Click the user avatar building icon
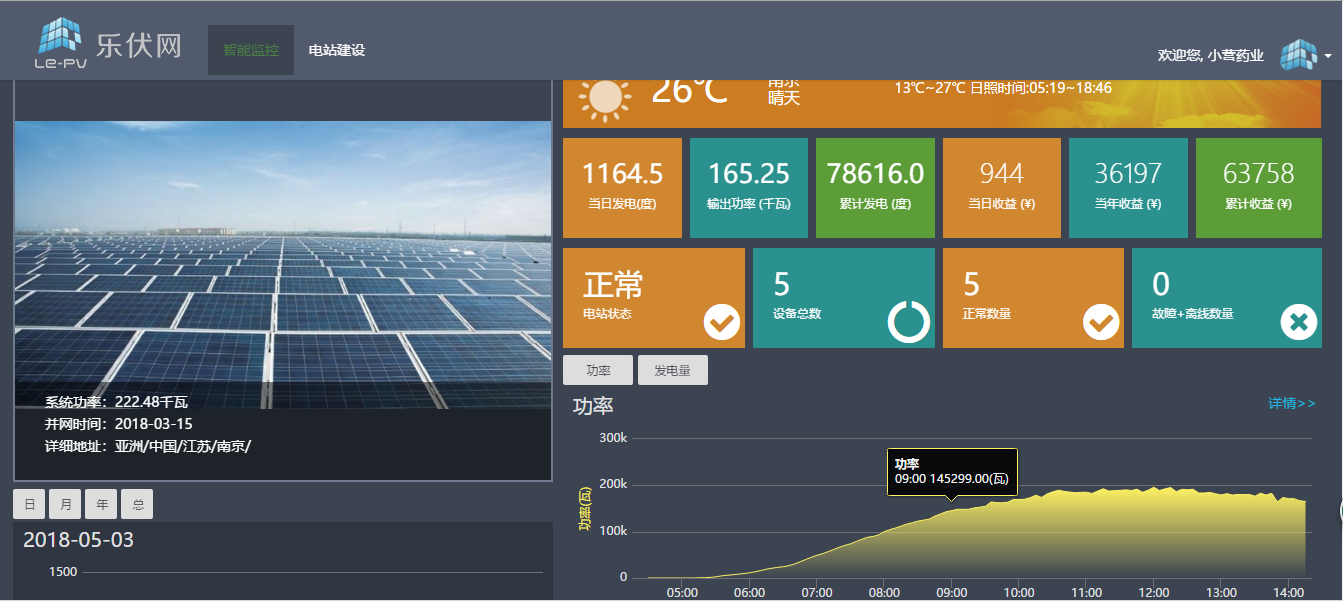Viewport: 1343px width, 601px height. [1298, 55]
